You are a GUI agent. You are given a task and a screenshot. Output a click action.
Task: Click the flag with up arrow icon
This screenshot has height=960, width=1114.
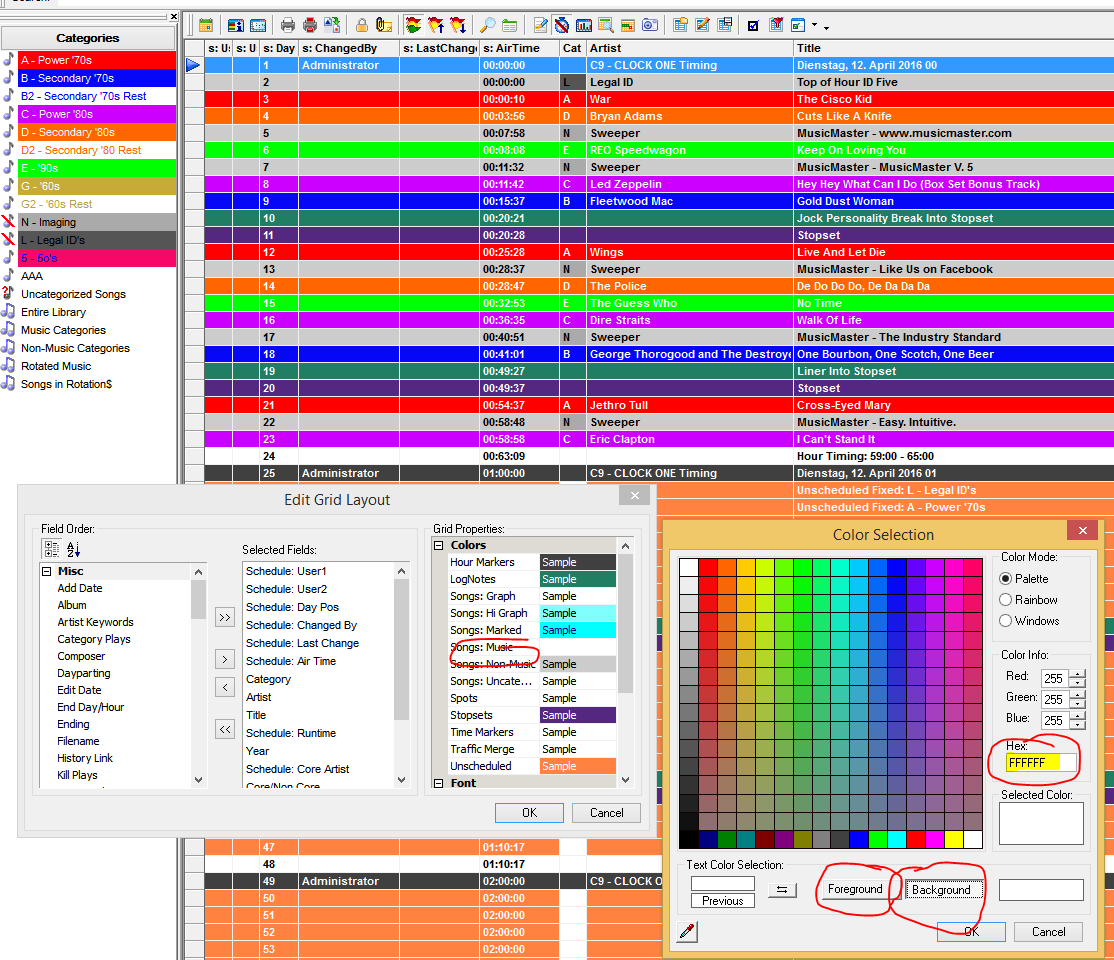point(436,26)
